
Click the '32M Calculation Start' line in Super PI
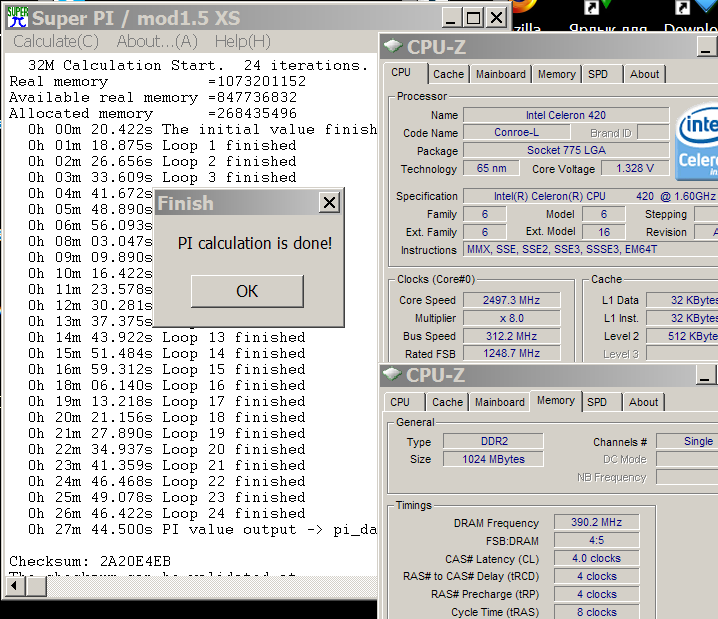(x=198, y=65)
